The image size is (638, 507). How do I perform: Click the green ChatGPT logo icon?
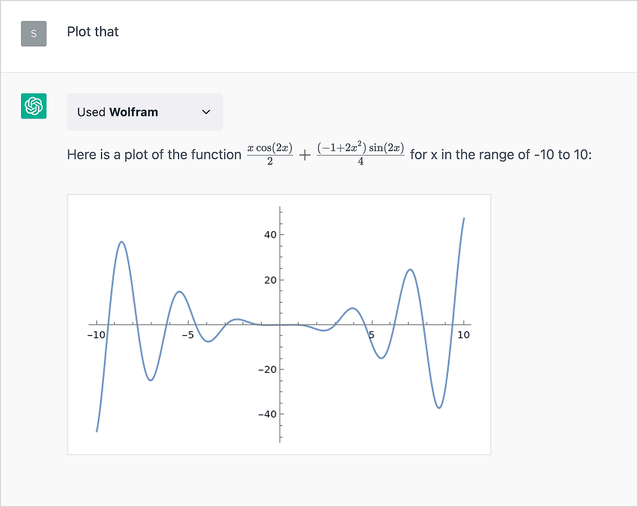[x=33, y=106]
